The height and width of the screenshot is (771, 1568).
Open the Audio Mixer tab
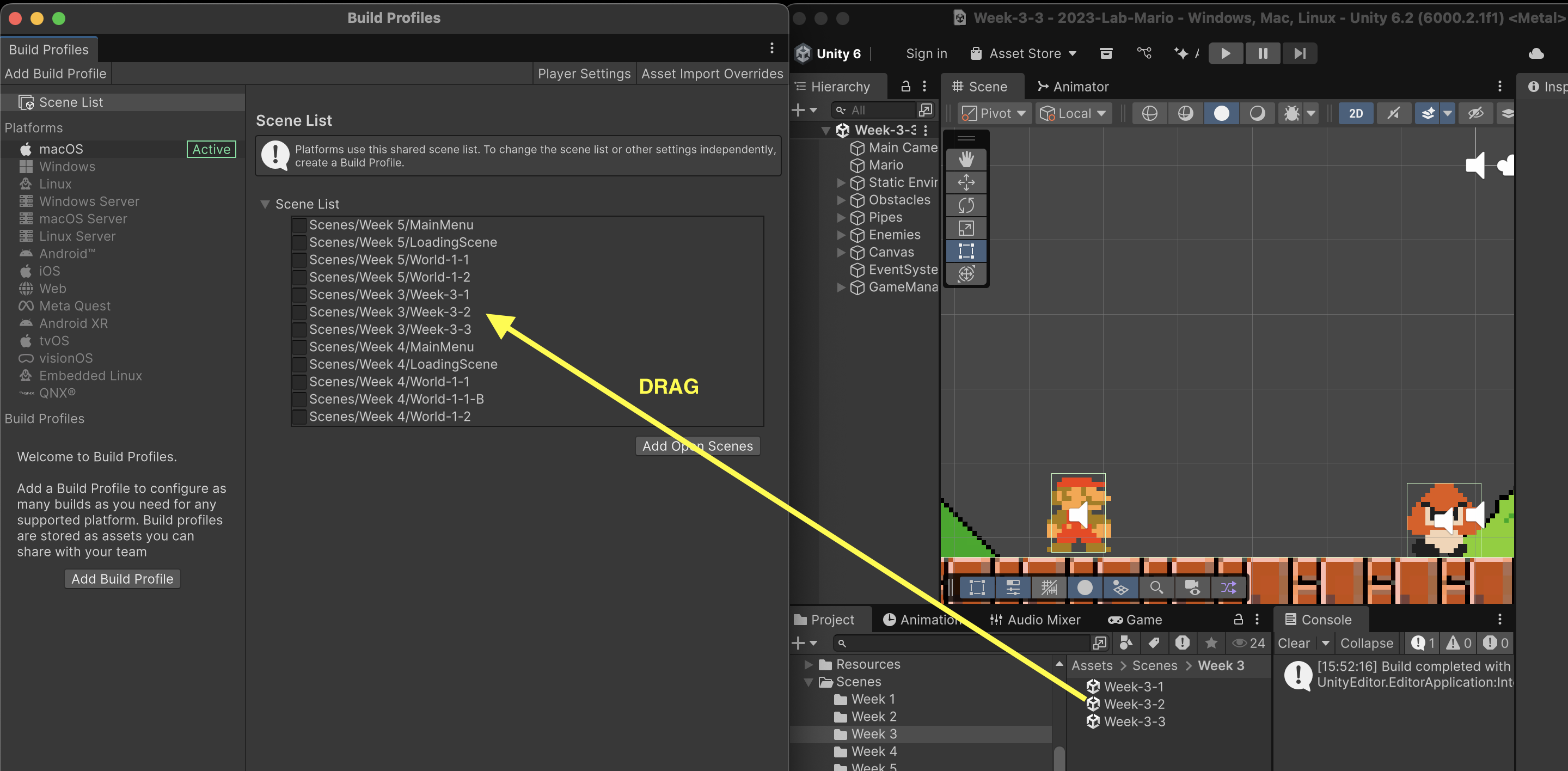point(1035,620)
